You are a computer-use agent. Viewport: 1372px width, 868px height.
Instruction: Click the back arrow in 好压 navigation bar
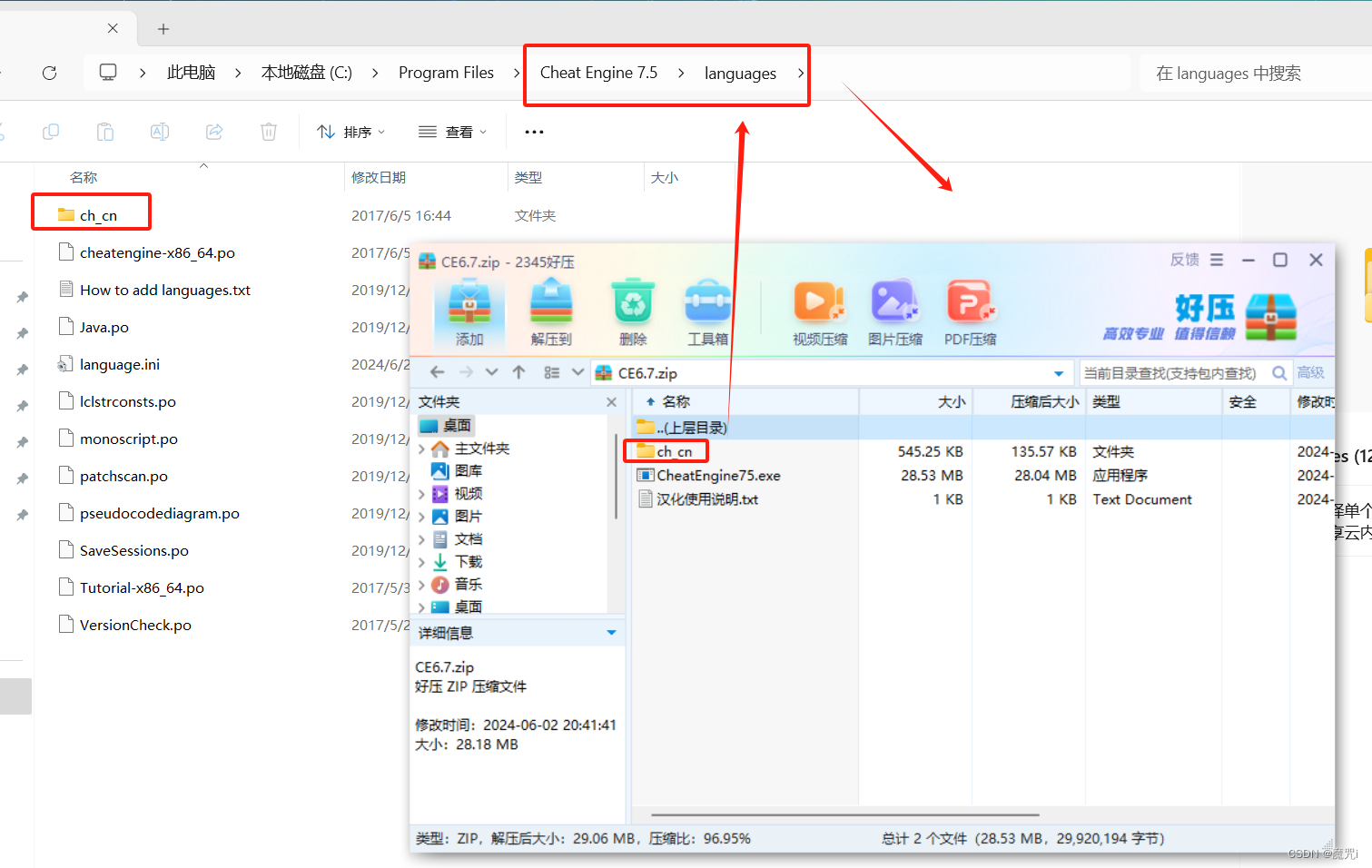click(437, 372)
